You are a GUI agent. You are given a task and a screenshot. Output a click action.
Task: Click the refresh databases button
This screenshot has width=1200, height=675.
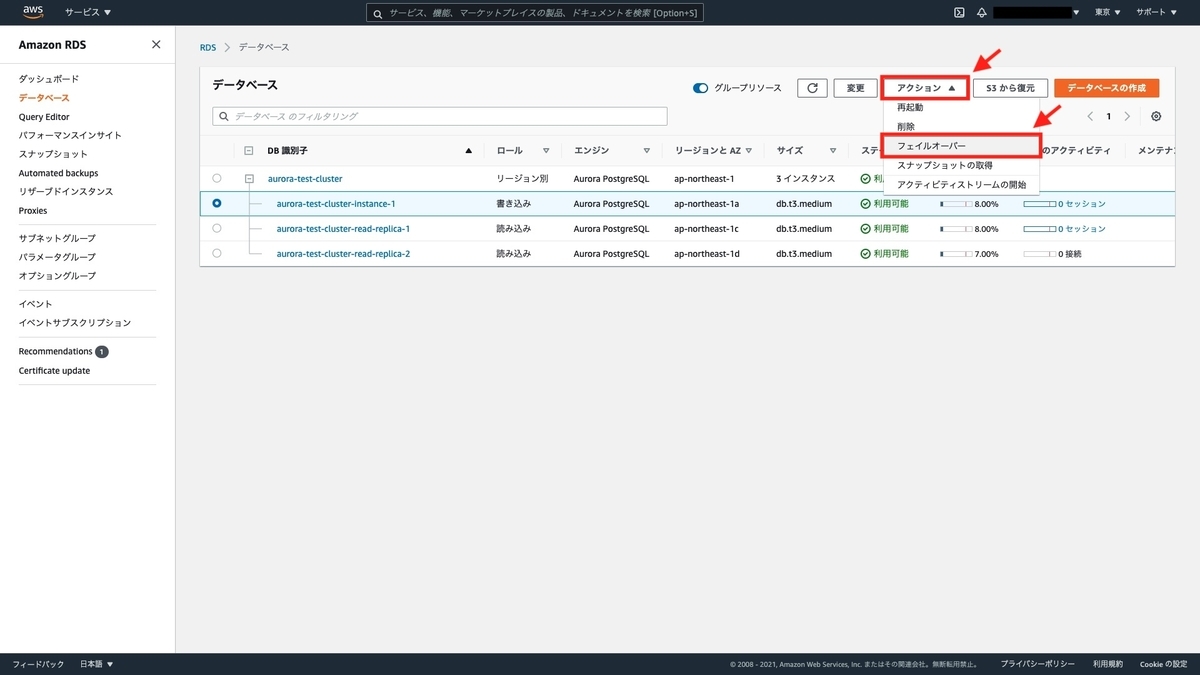click(x=812, y=88)
